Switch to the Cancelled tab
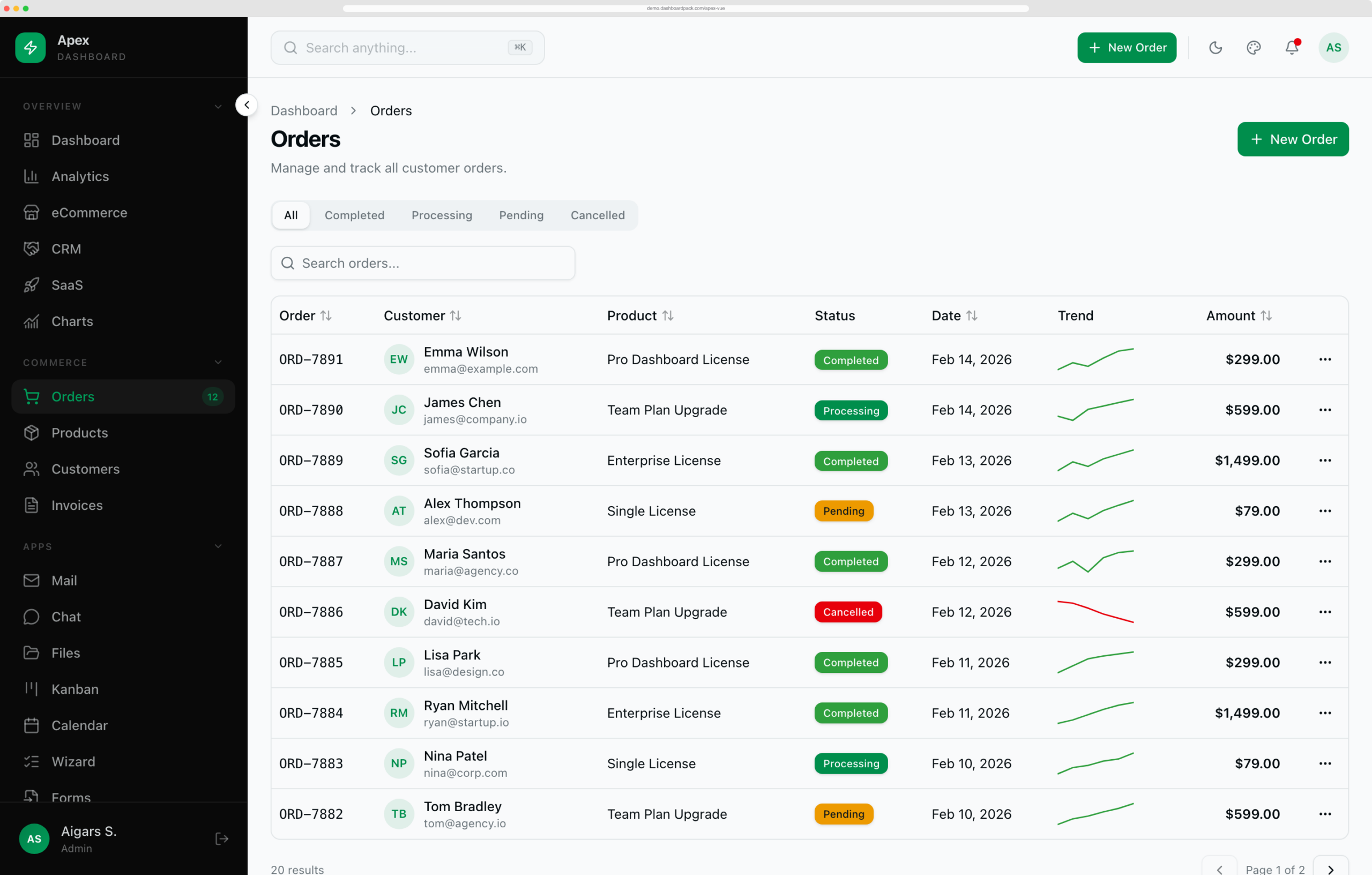 598,215
